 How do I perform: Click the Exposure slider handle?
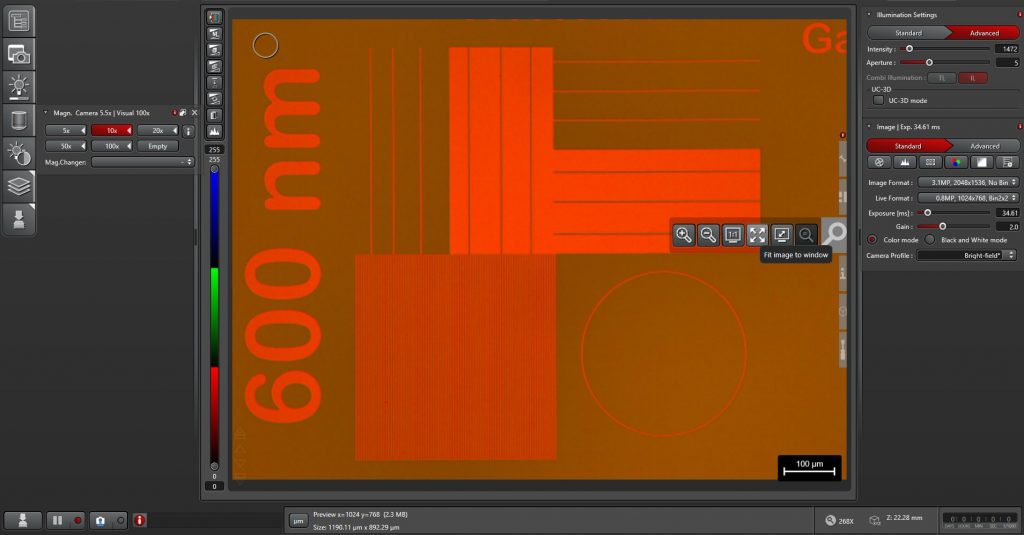coord(928,212)
